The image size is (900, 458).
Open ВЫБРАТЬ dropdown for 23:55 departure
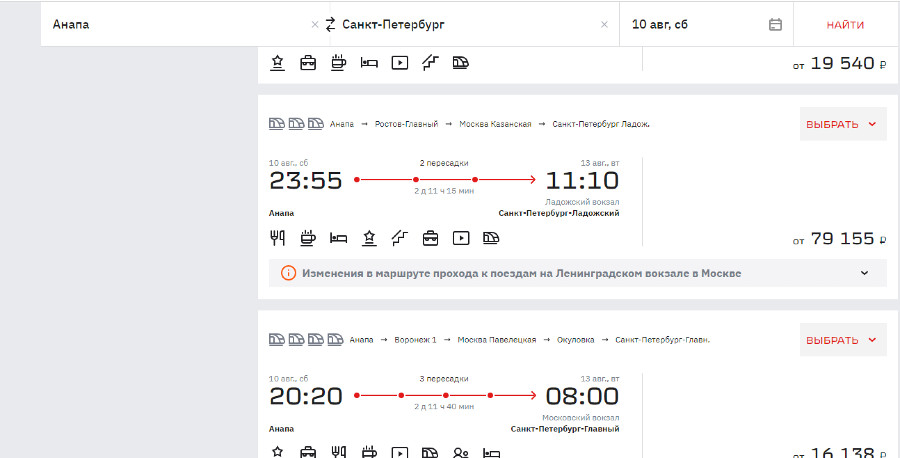(842, 124)
